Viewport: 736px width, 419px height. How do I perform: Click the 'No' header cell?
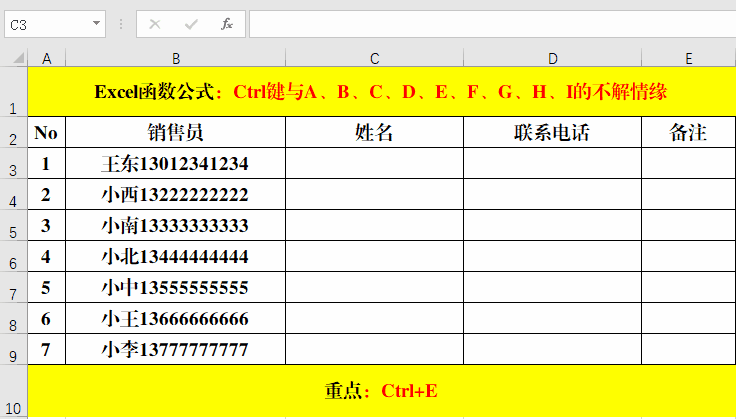coord(46,132)
